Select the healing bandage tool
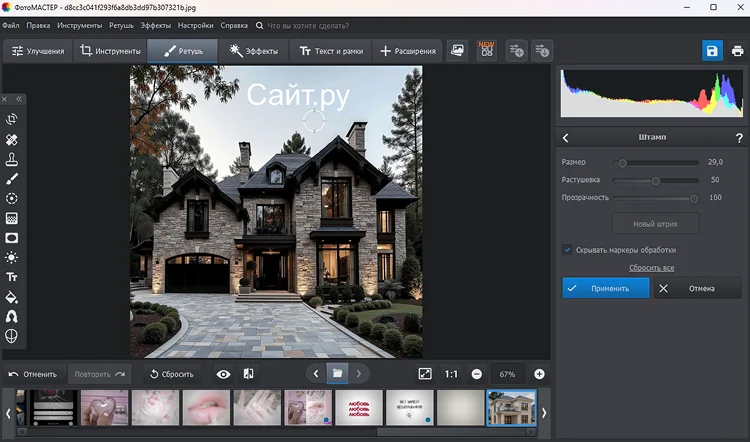Screen dimensions: 750x442 [11, 139]
